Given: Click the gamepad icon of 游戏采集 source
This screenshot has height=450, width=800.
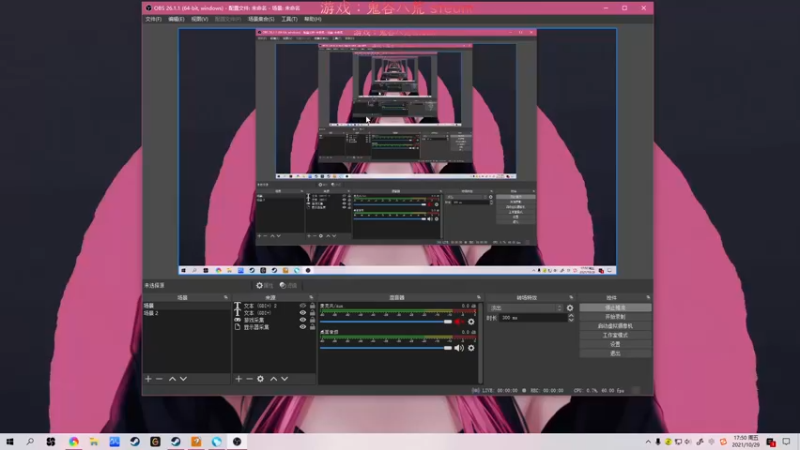Looking at the screenshot, I should [x=237, y=320].
